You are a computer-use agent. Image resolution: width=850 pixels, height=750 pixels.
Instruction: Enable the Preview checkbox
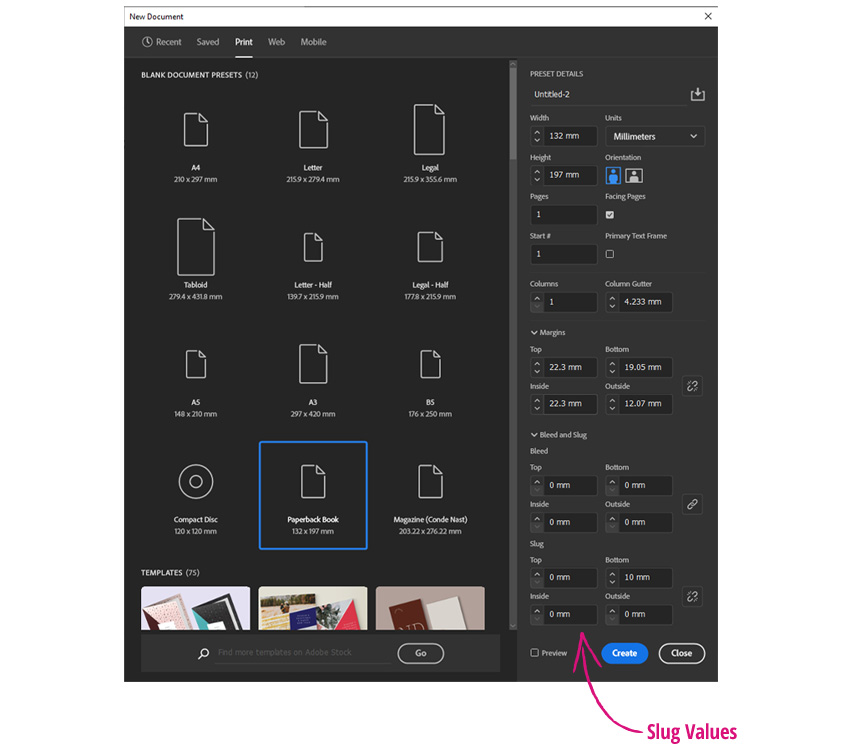pos(535,652)
